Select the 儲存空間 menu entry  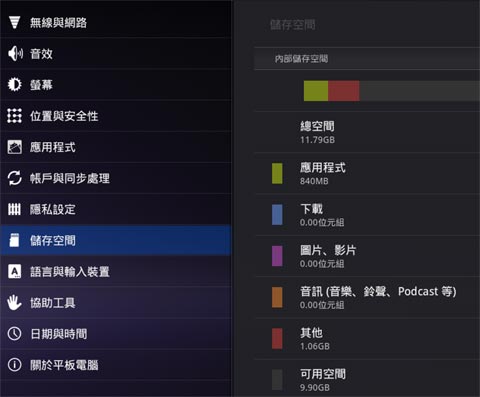(x=116, y=240)
